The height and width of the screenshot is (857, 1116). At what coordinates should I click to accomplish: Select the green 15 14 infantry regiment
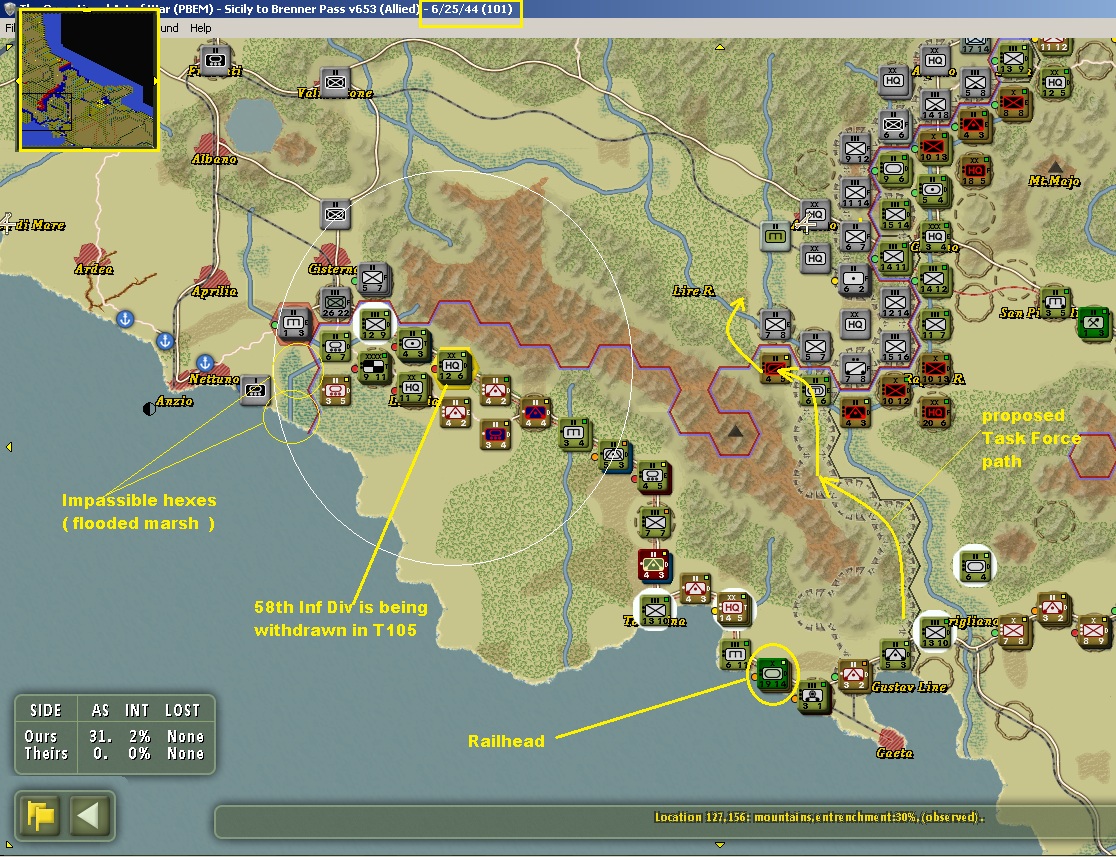pyautogui.click(x=895, y=216)
